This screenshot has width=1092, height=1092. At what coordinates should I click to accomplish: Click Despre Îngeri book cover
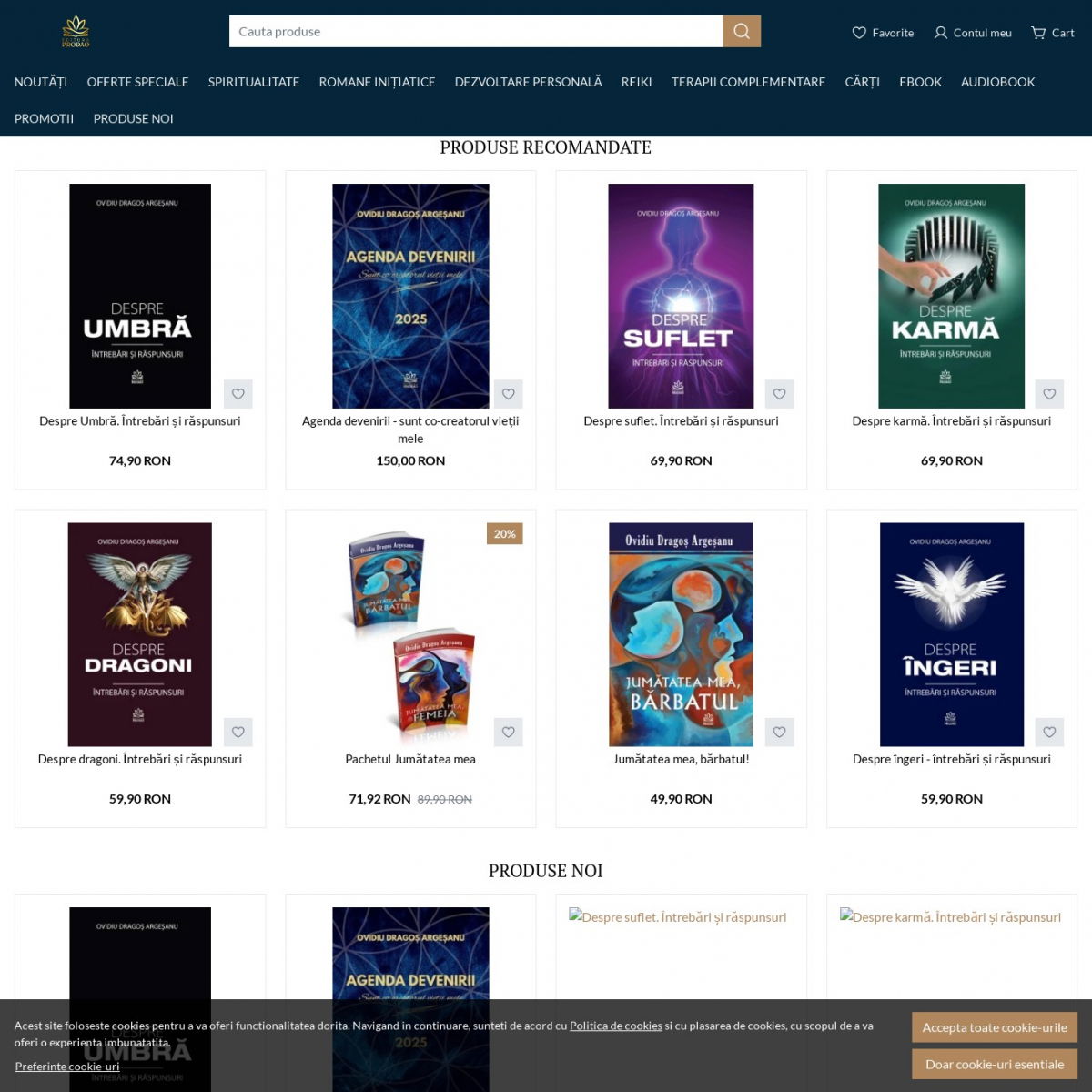pyautogui.click(x=952, y=634)
